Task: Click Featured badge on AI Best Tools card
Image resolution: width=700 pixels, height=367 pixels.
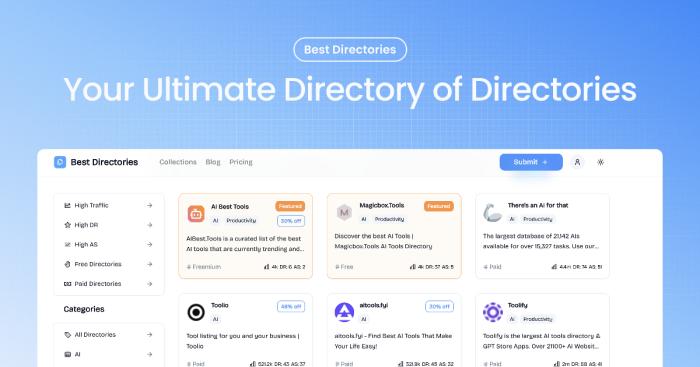Action: tap(290, 206)
